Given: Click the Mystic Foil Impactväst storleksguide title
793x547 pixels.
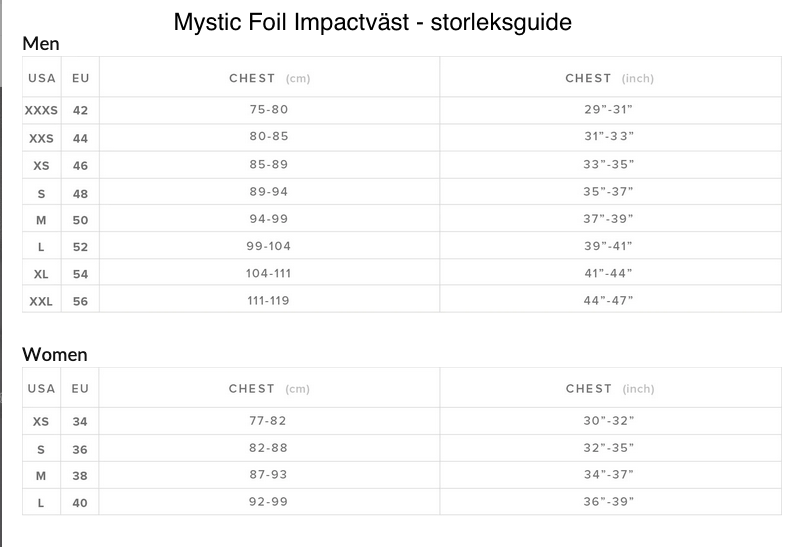Looking at the screenshot, I should (x=372, y=22).
